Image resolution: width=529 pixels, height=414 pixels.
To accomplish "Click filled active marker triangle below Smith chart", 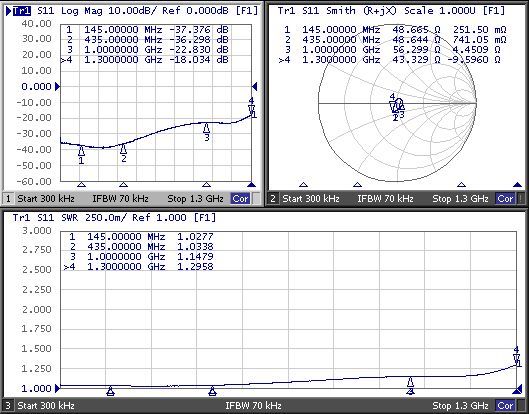I will pos(517,185).
